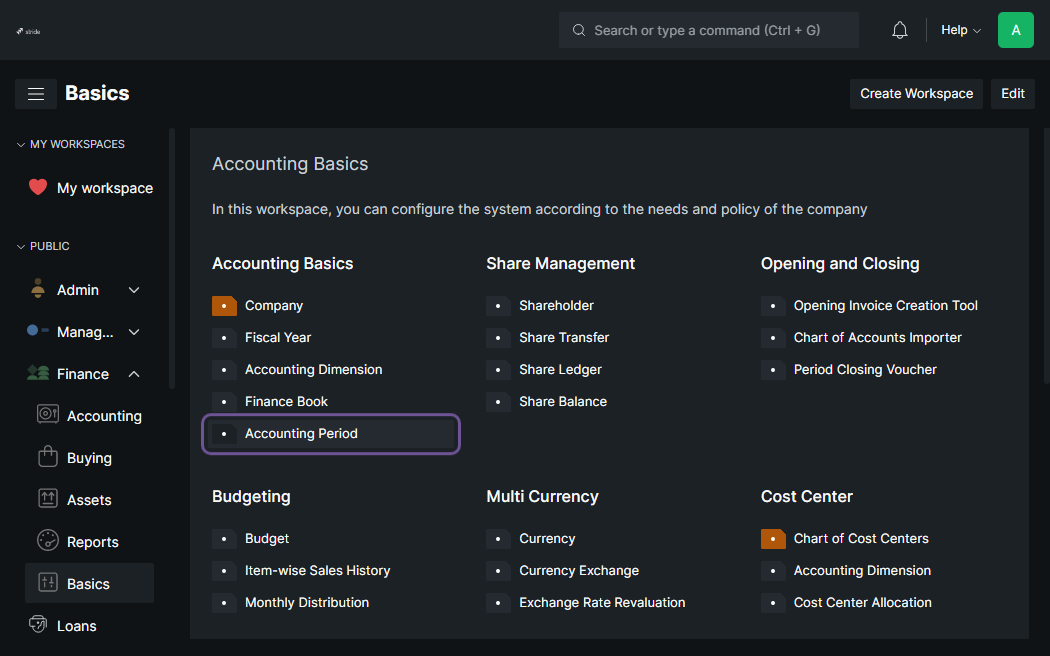Open Accounting in the sidebar
Screen dimensions: 1050x656
pyautogui.click(x=104, y=416)
